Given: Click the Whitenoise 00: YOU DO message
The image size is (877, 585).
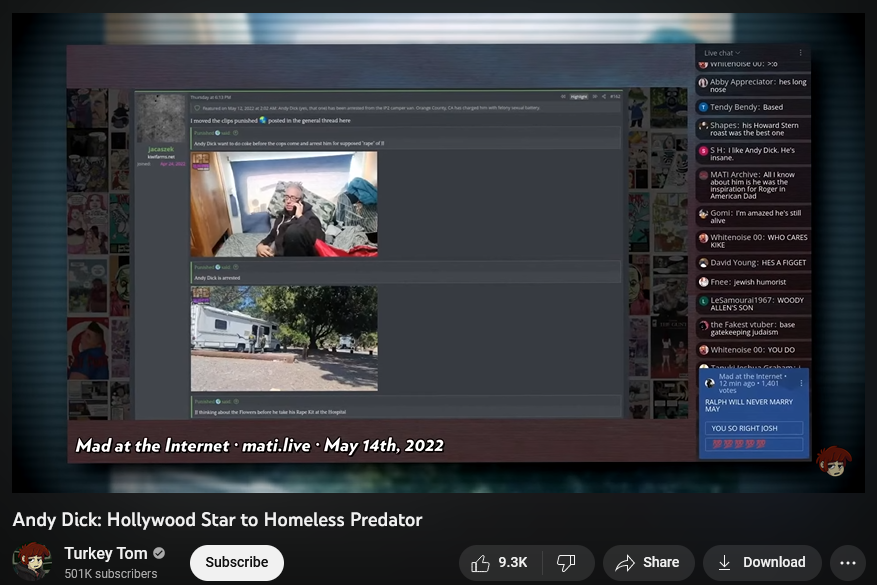Looking at the screenshot, I should 753,350.
